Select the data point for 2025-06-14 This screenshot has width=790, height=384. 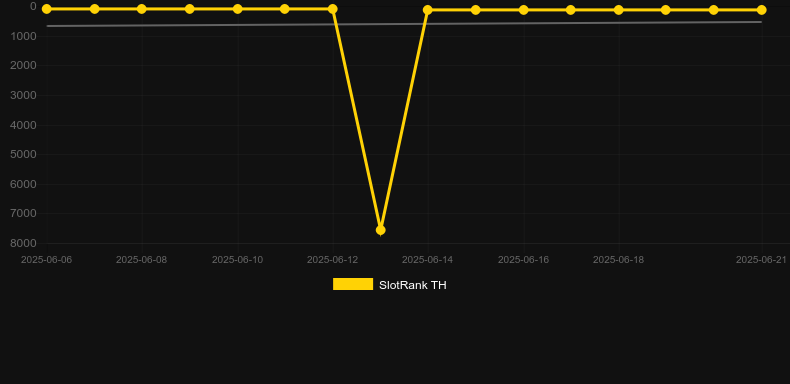point(428,10)
